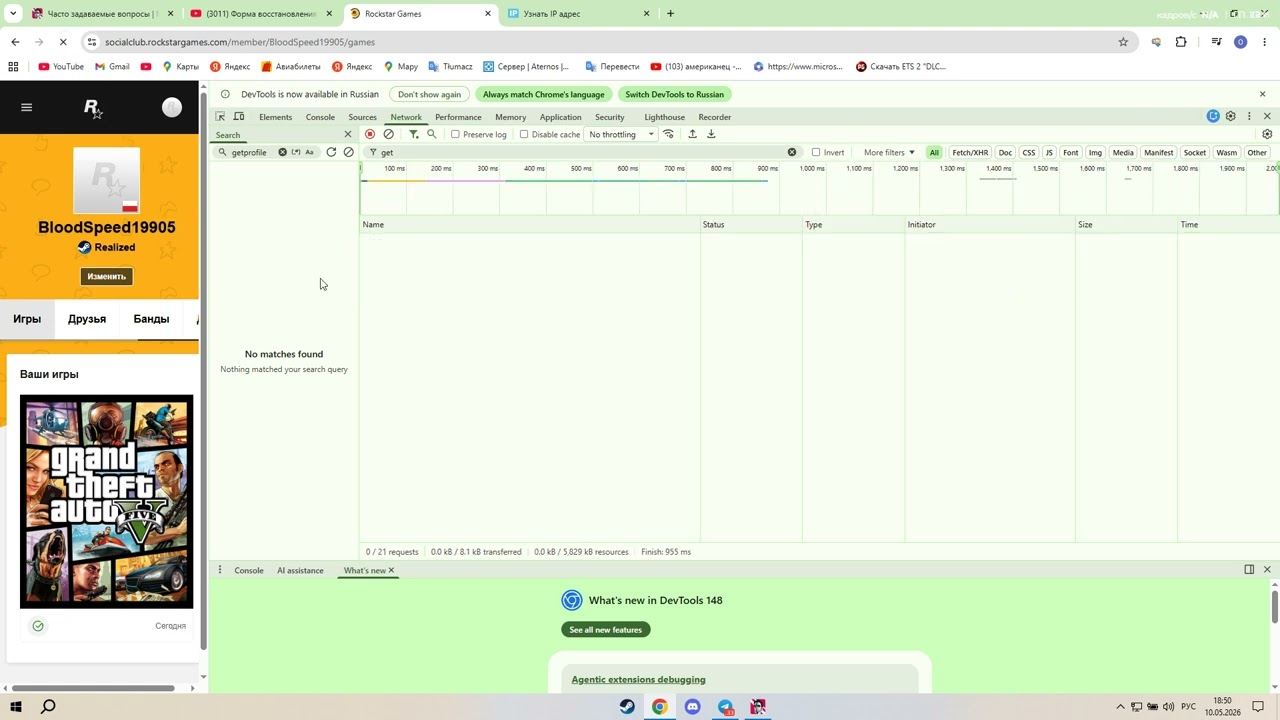Viewport: 1280px width, 720px height.
Task: Click the Chrome address bar URL
Action: coord(240,42)
